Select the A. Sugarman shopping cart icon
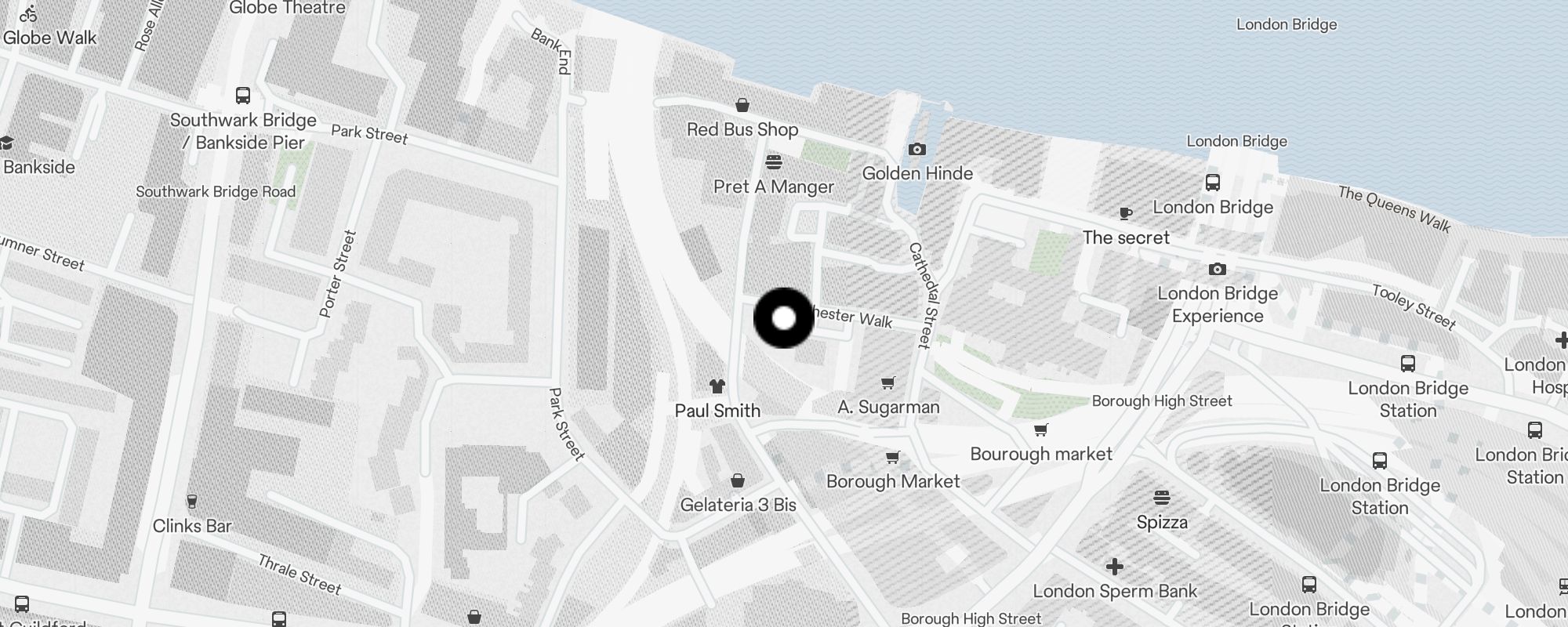 (x=887, y=383)
